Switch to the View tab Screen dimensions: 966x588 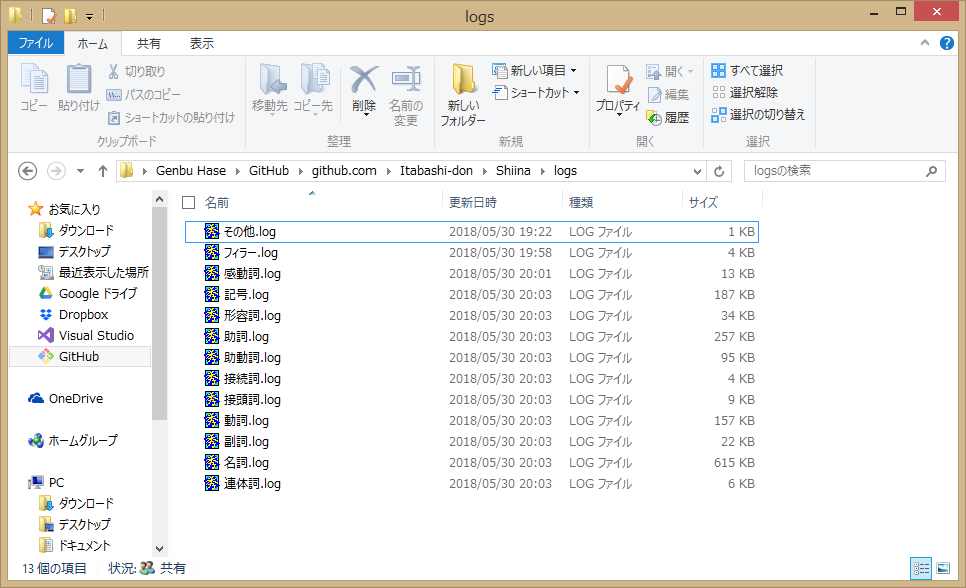pyautogui.click(x=201, y=44)
